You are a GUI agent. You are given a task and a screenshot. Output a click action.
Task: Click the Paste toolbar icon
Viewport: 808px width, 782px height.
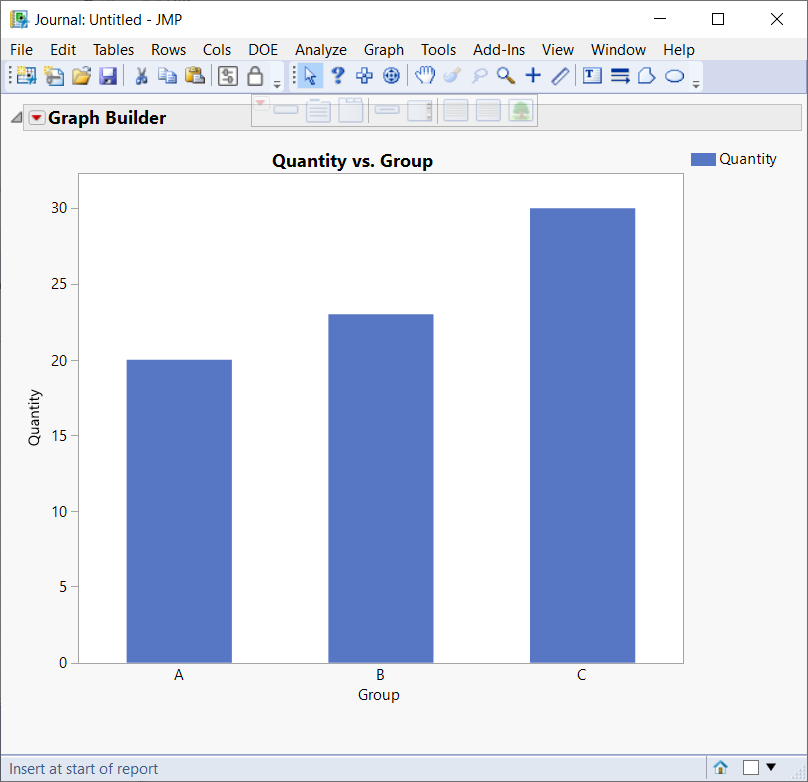click(194, 75)
